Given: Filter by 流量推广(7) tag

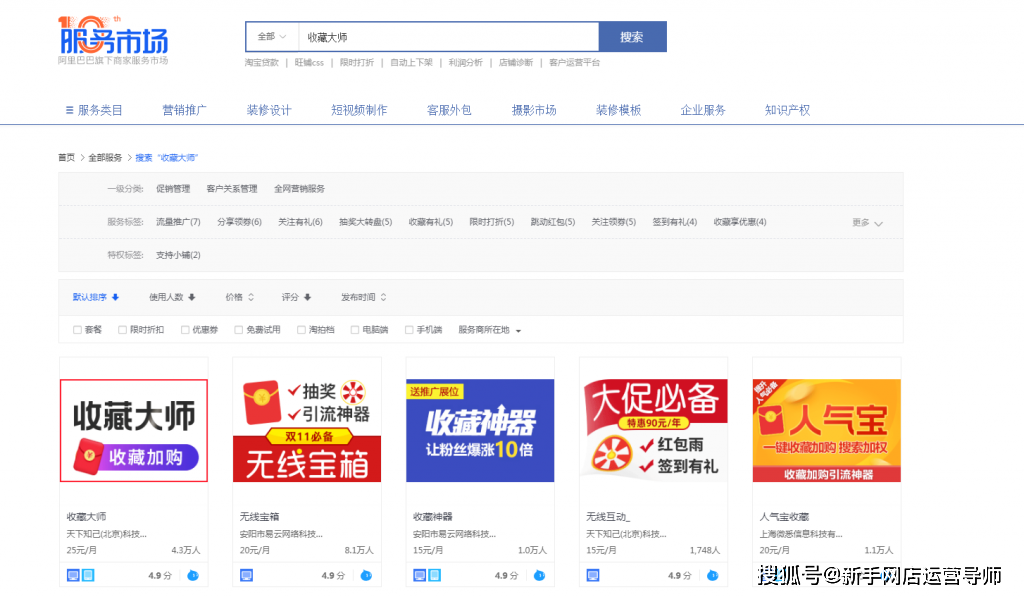Looking at the screenshot, I should (178, 222).
